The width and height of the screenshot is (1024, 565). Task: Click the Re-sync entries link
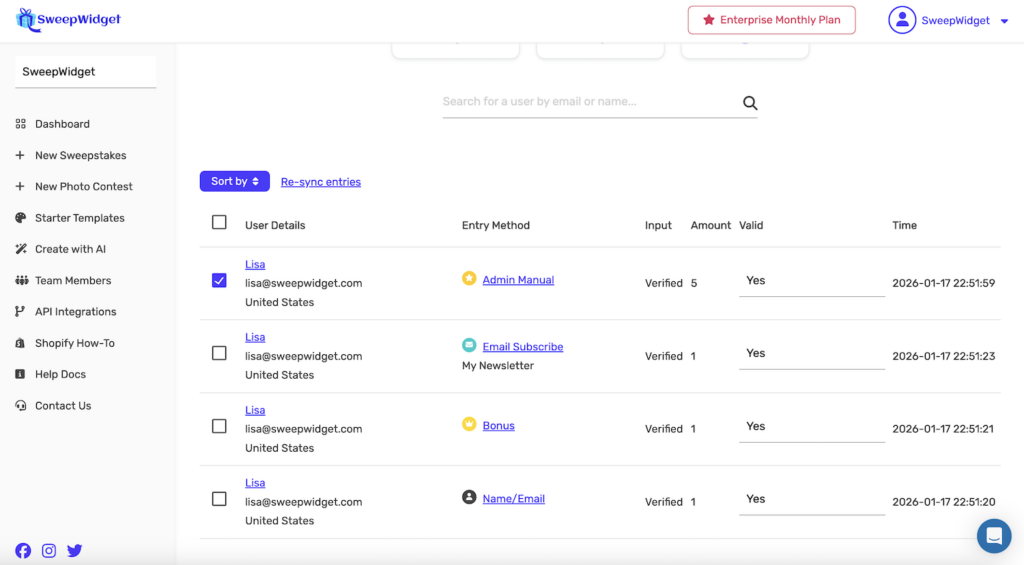[x=320, y=182]
